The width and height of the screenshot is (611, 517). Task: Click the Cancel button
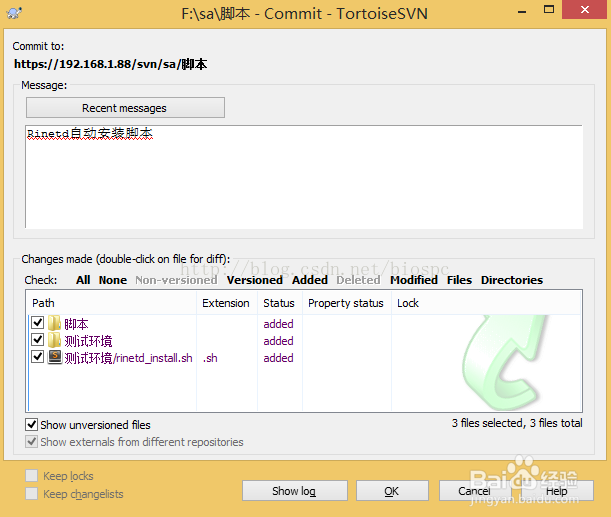pyautogui.click(x=474, y=491)
